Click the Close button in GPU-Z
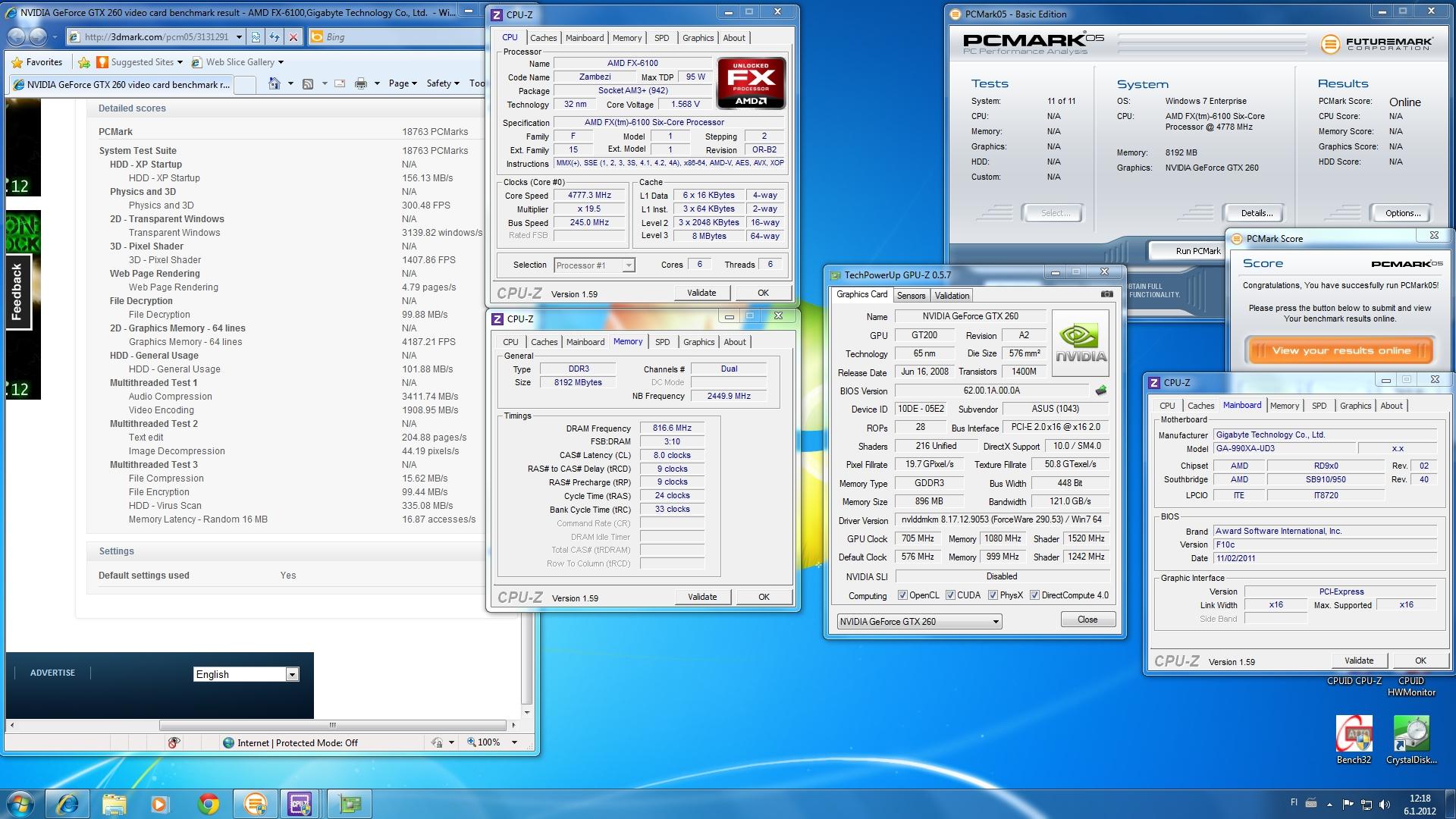 tap(1087, 620)
